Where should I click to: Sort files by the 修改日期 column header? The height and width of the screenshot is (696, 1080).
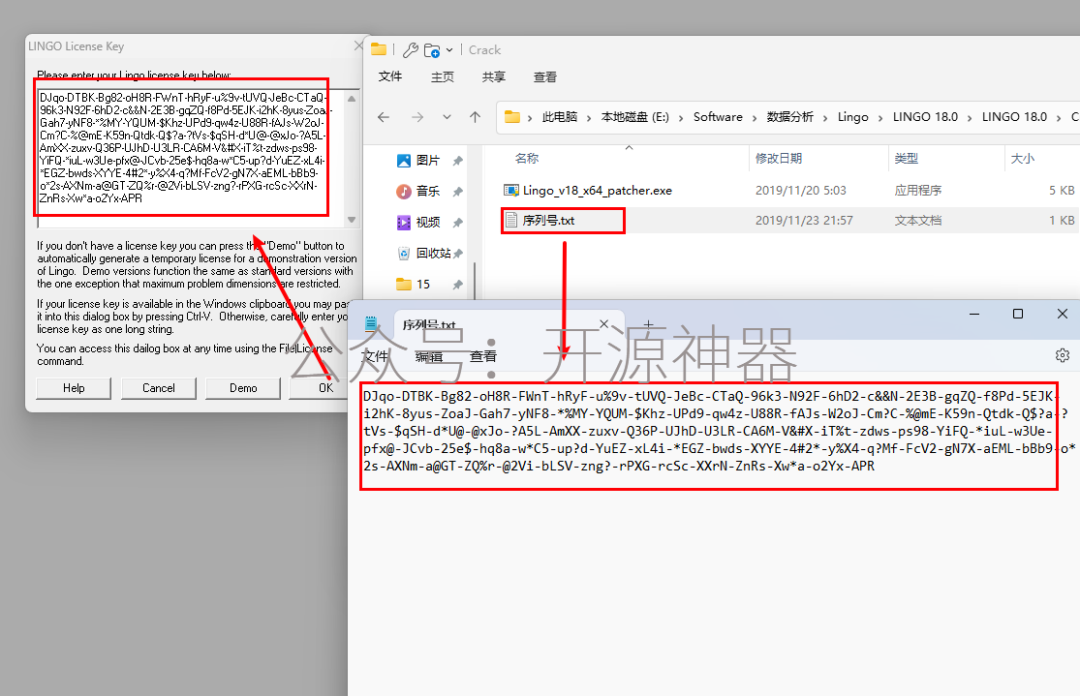778,158
